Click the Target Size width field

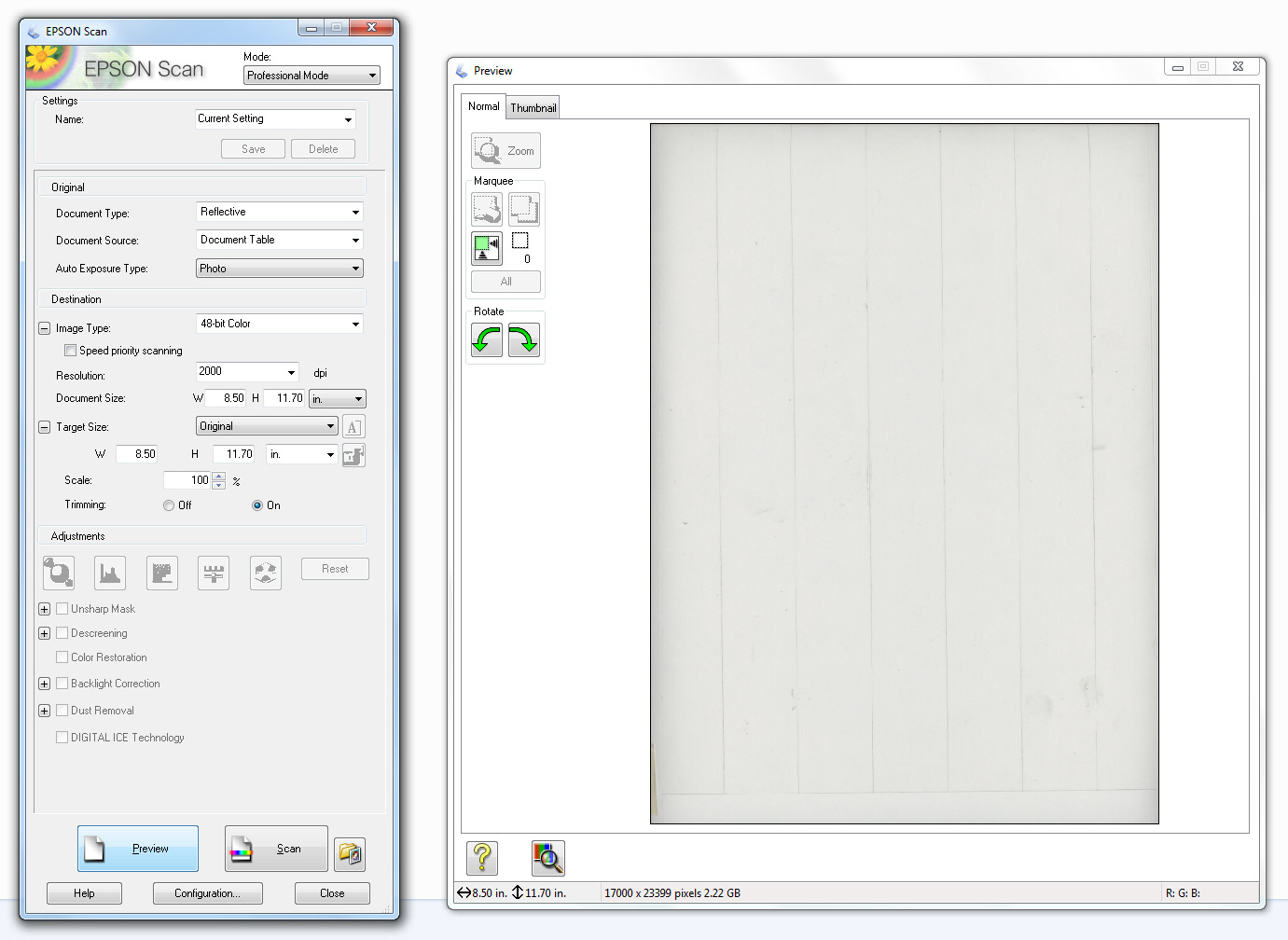click(x=137, y=454)
